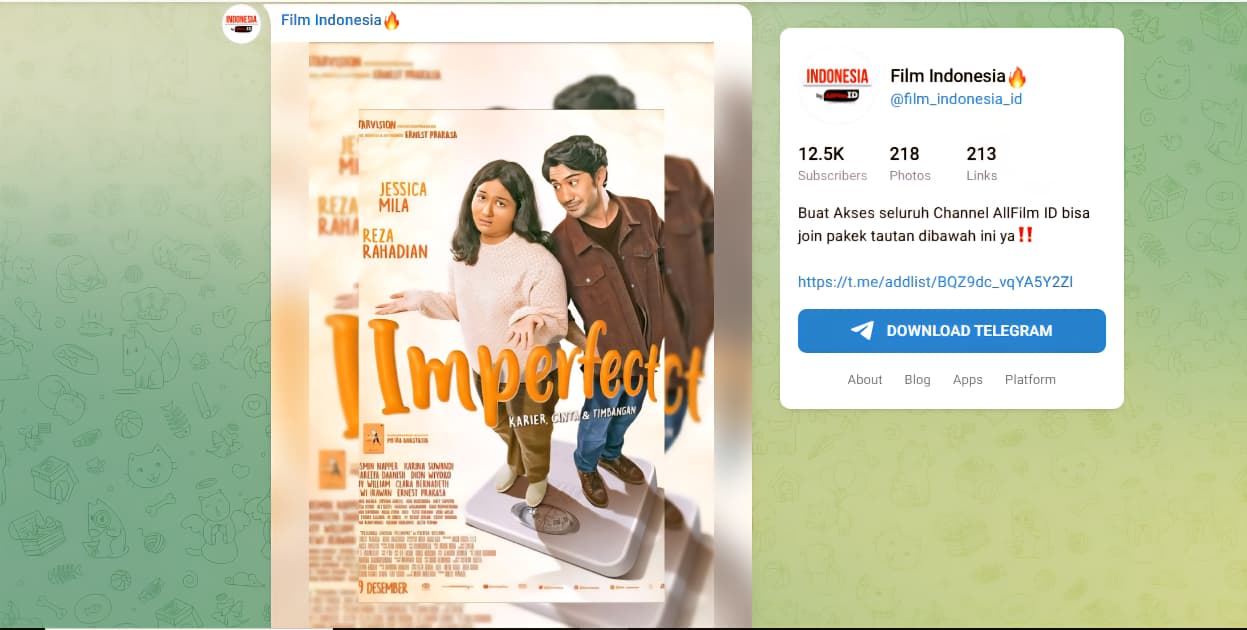
Task: Click the paper plane icon on download button
Action: click(x=862, y=331)
